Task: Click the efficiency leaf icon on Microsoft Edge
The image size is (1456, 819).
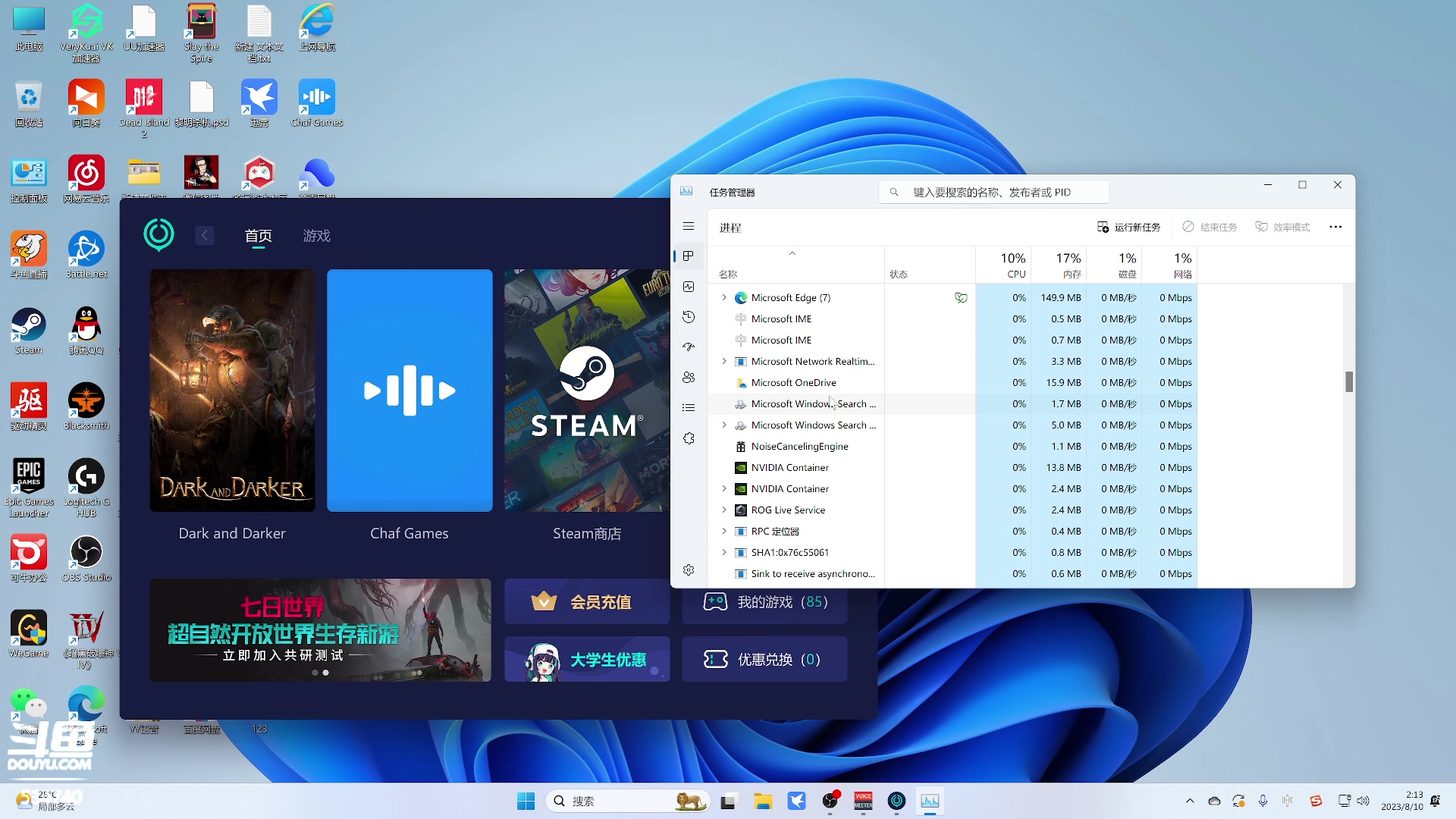Action: tap(961, 298)
